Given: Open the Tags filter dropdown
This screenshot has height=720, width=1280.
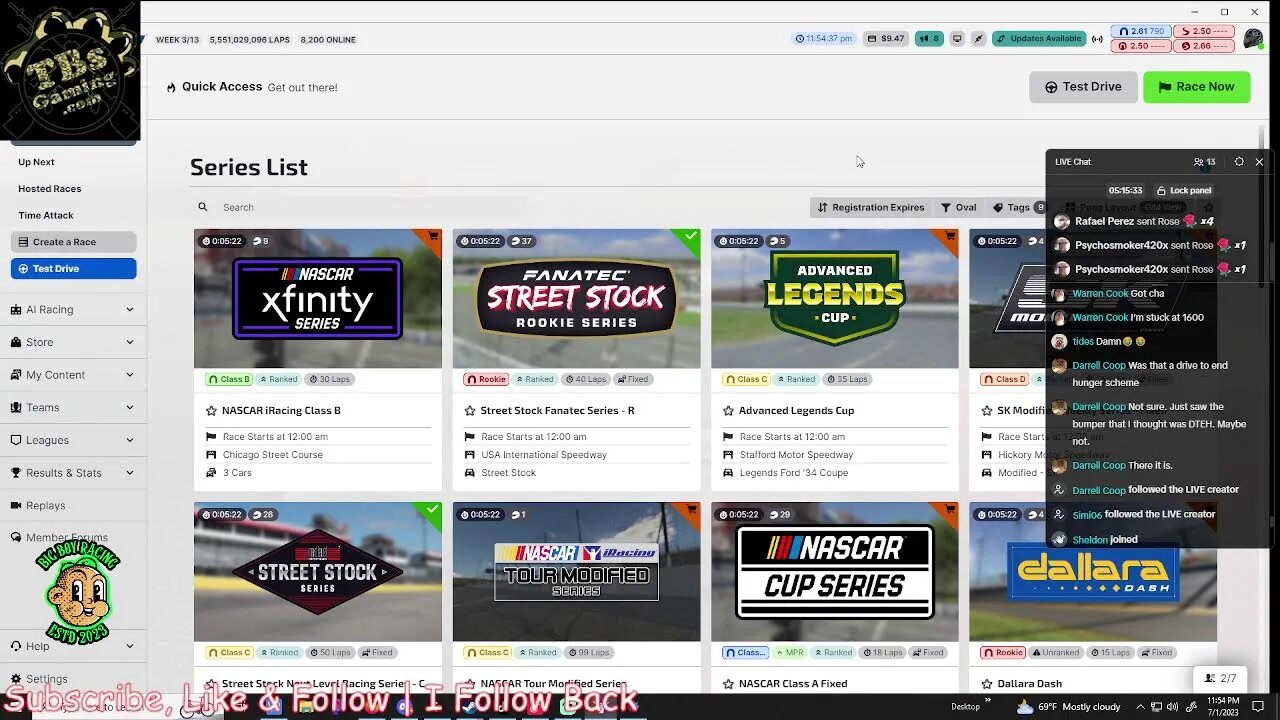Looking at the screenshot, I should coord(1017,207).
